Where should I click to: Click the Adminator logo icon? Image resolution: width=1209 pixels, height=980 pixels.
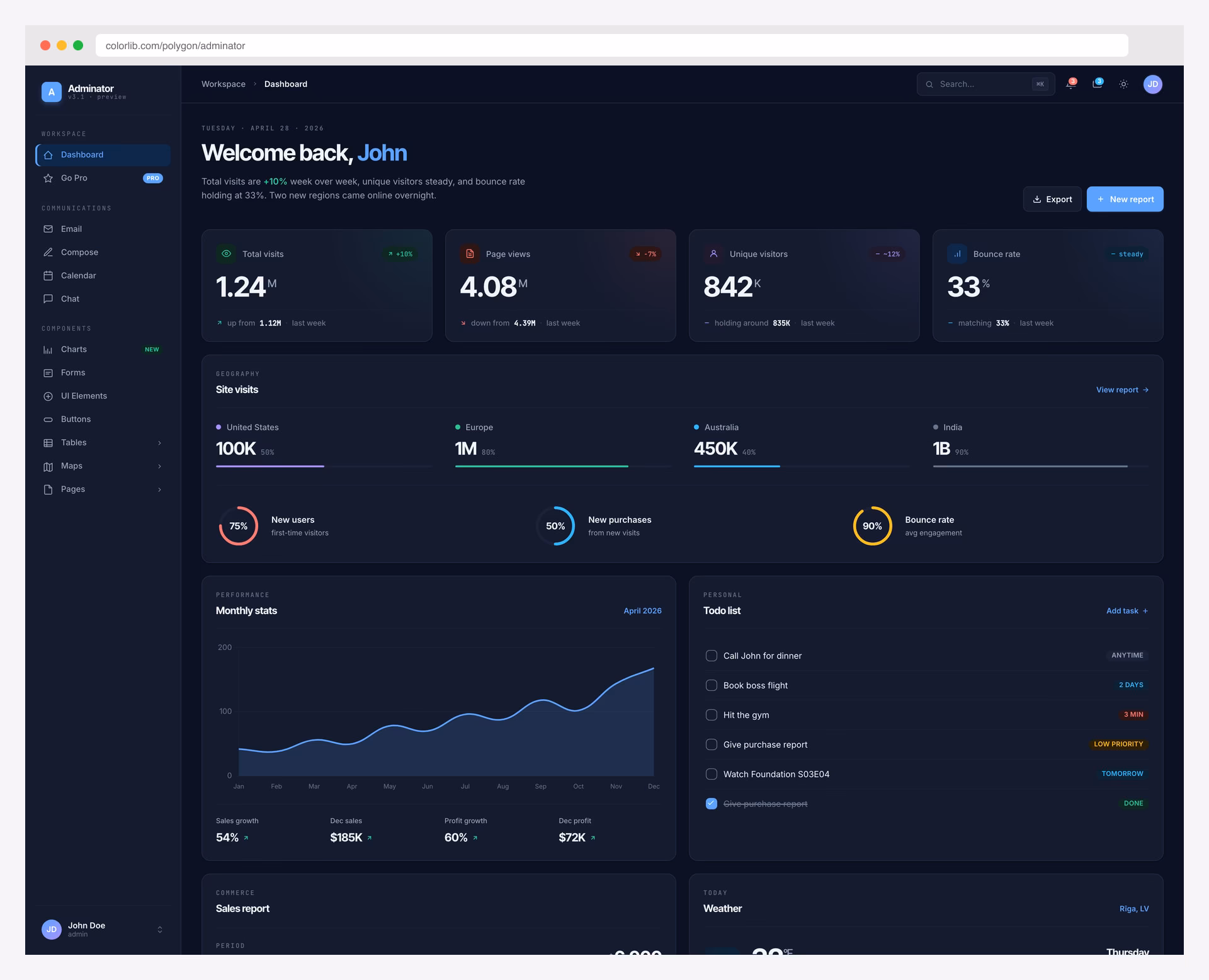point(52,92)
